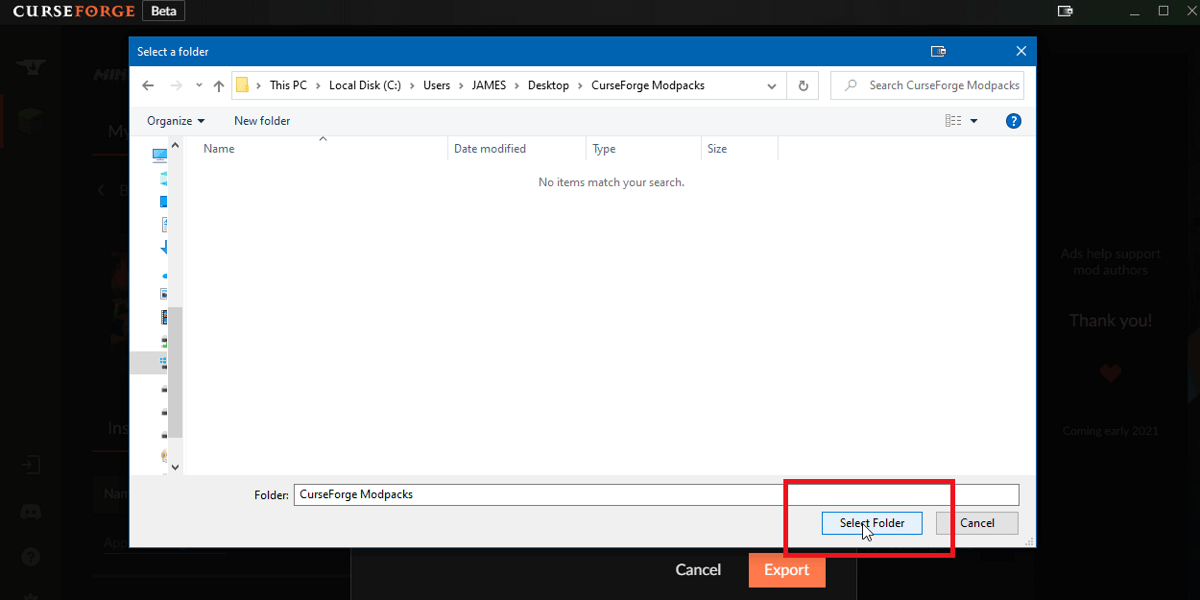Open the view options dropdown arrow
Viewport: 1200px width, 600px height.
[974, 121]
